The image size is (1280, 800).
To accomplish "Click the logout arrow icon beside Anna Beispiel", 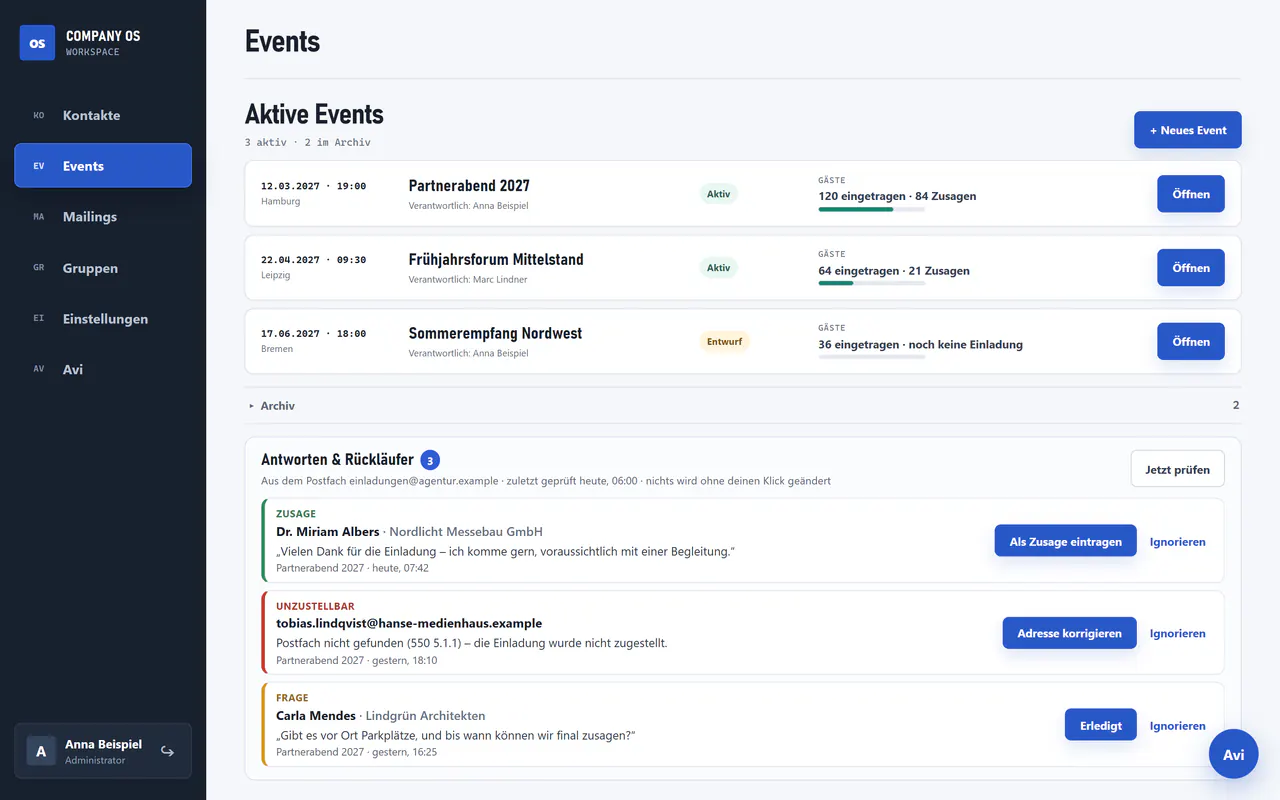I will pos(167,751).
